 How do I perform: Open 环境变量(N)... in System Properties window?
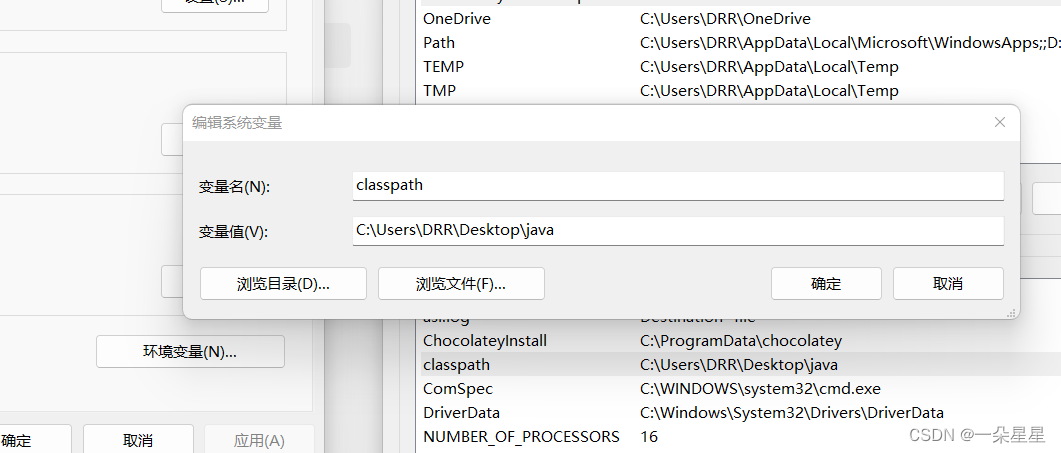[190, 352]
